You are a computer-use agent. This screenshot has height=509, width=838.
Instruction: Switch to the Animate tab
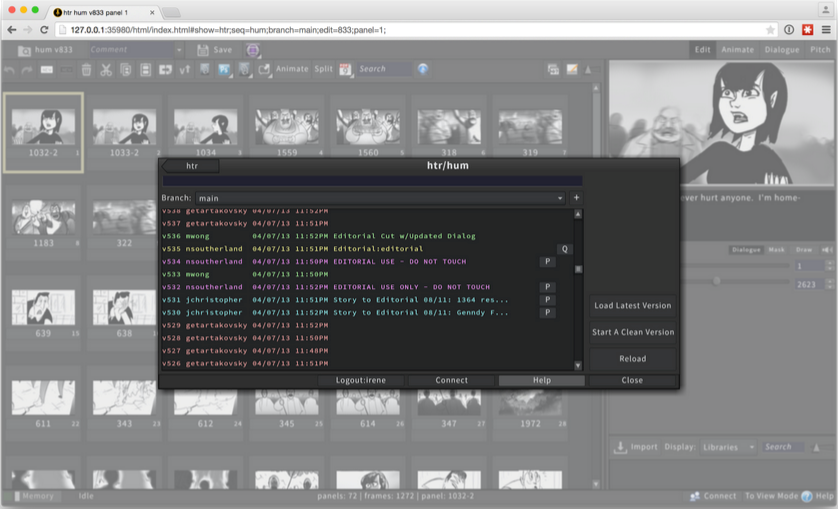[x=737, y=50]
